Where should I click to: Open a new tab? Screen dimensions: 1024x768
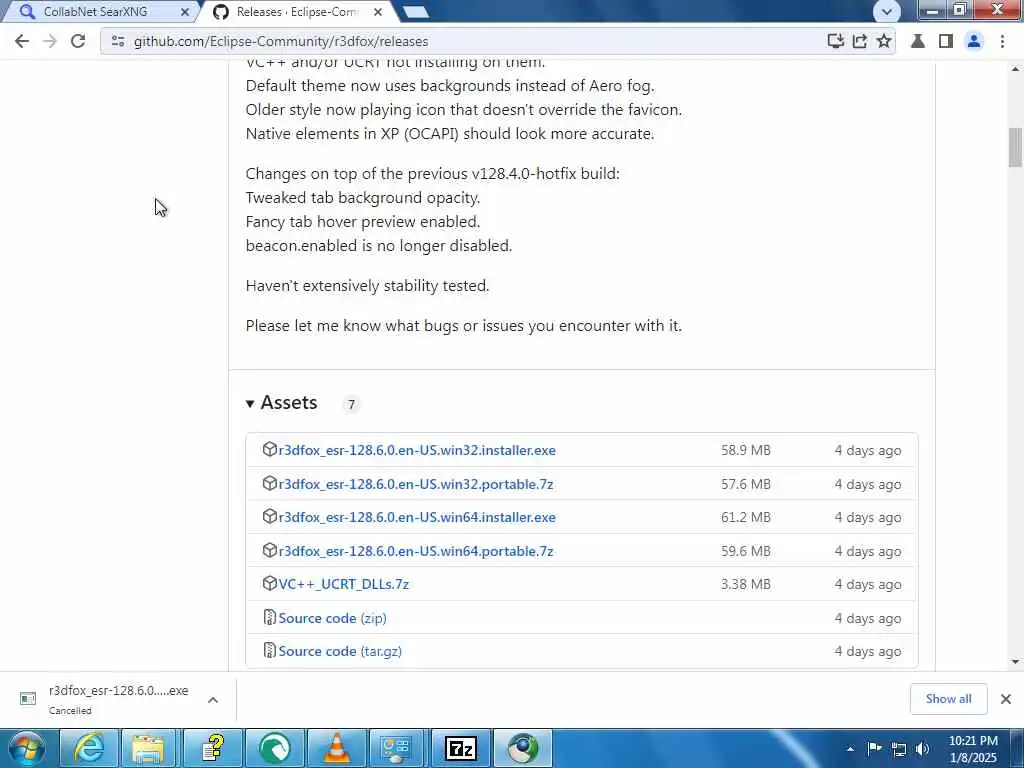pyautogui.click(x=415, y=12)
